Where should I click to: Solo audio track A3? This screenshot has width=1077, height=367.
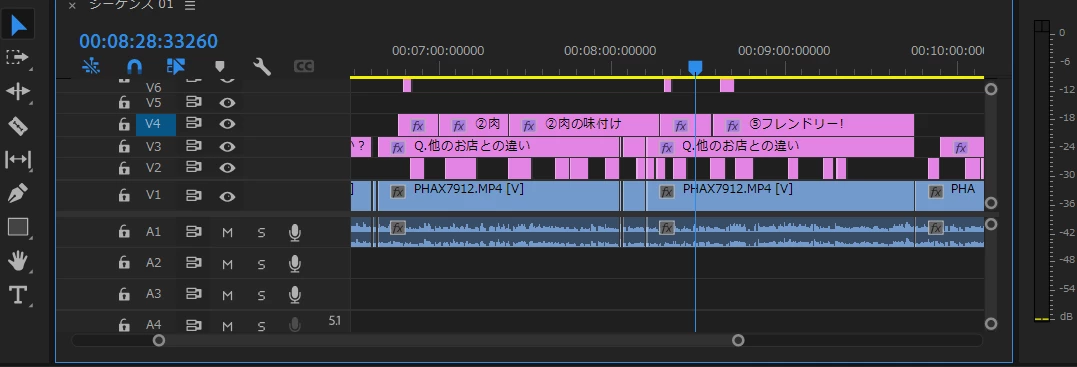coord(261,296)
